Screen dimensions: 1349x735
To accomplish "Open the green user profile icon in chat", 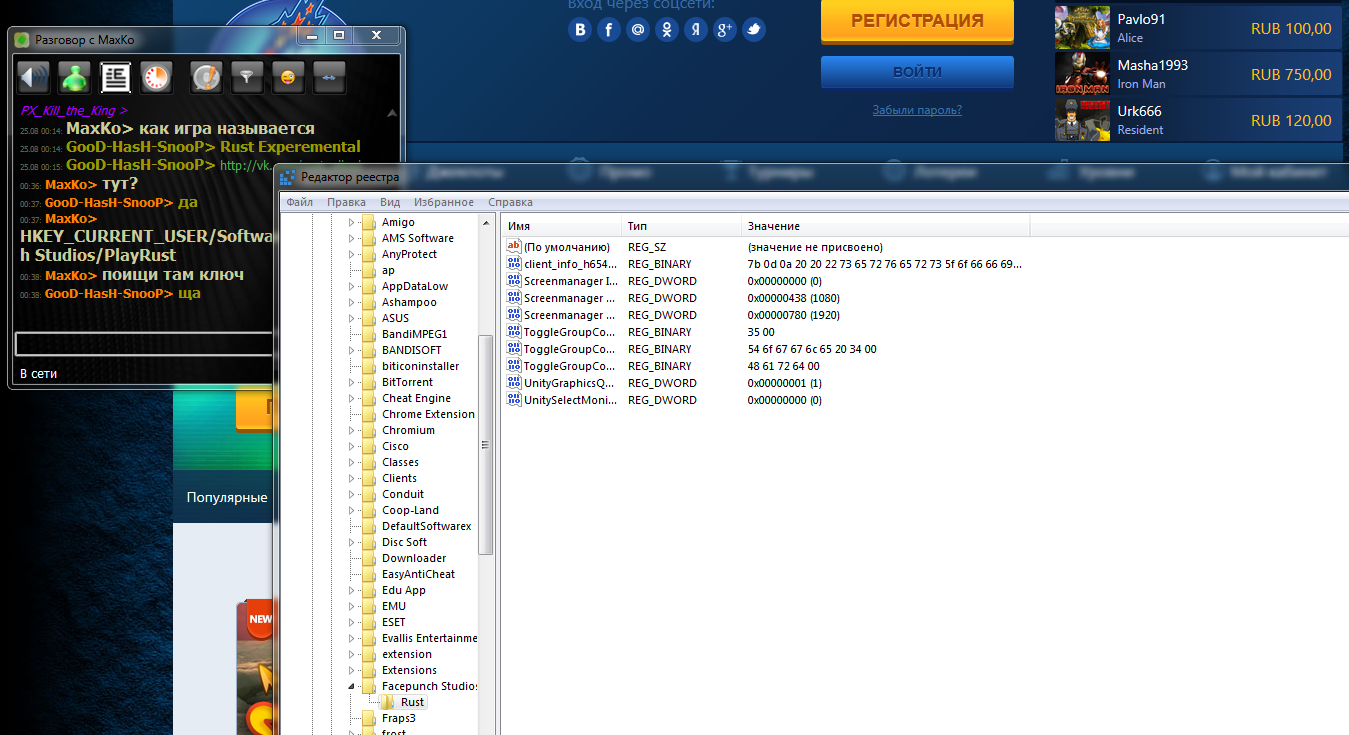I will click(75, 77).
